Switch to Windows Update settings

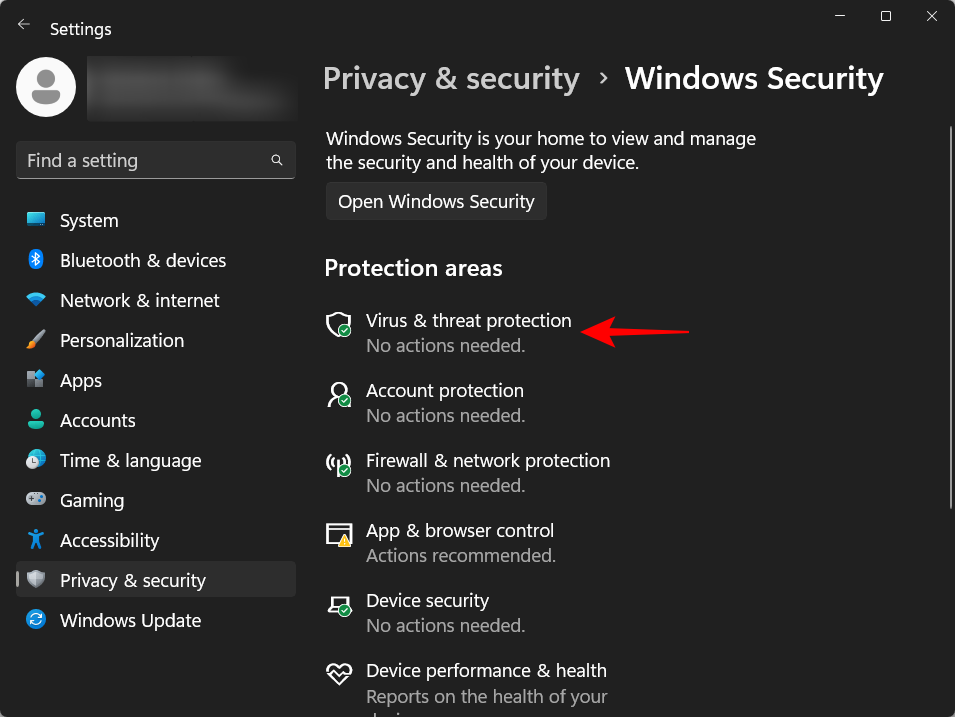coord(36,620)
